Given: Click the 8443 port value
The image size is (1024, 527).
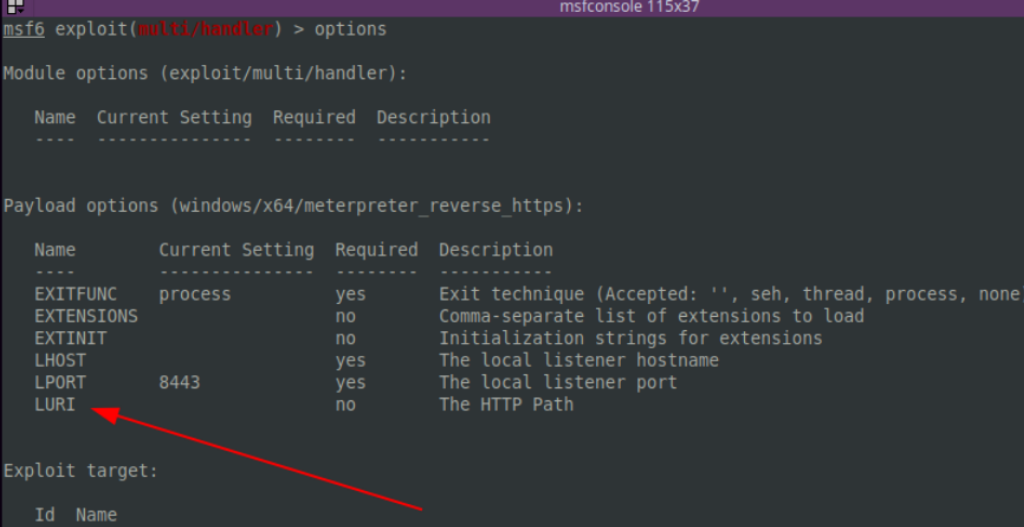Looking at the screenshot, I should pos(179,382).
